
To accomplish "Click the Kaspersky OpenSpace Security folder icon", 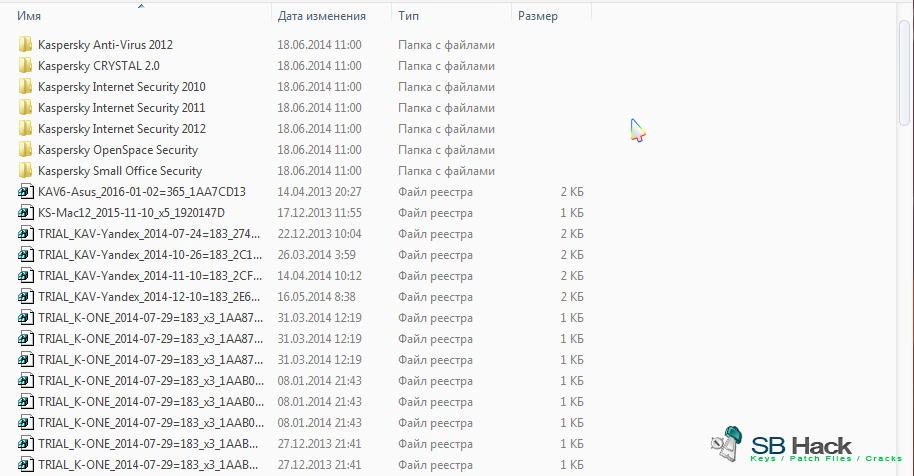I will (25, 150).
